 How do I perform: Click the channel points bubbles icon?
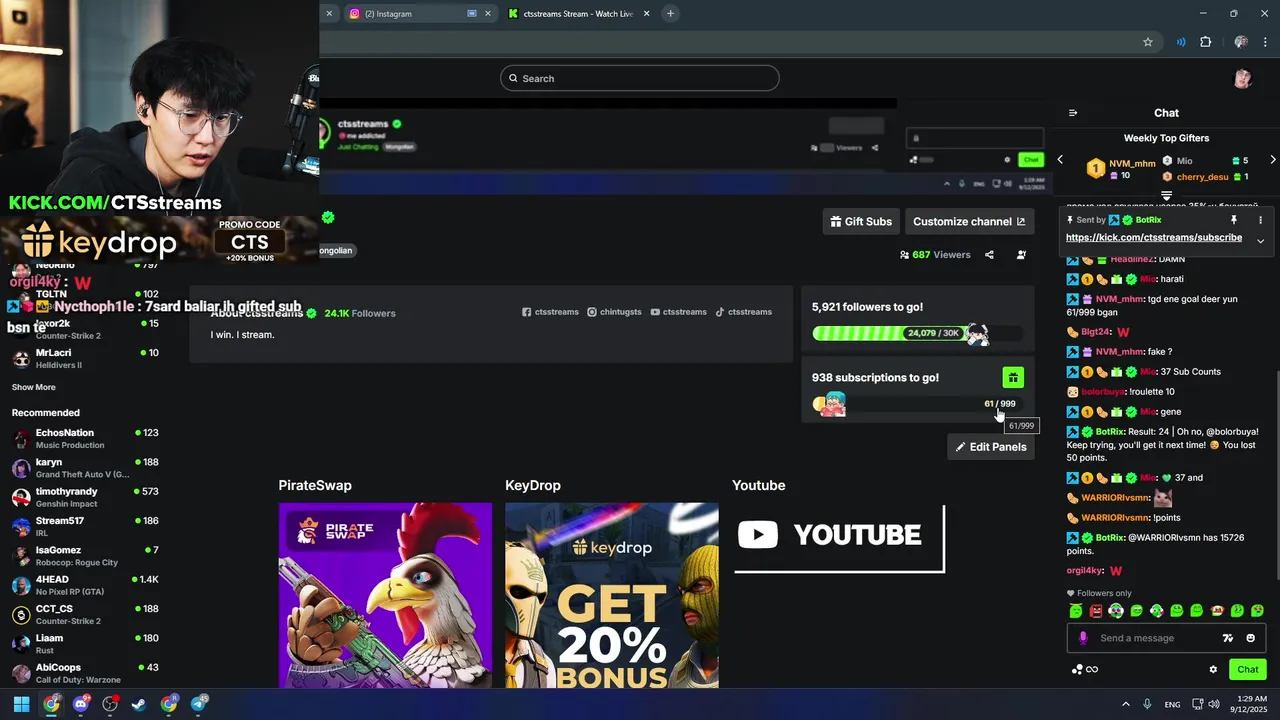pos(1077,670)
